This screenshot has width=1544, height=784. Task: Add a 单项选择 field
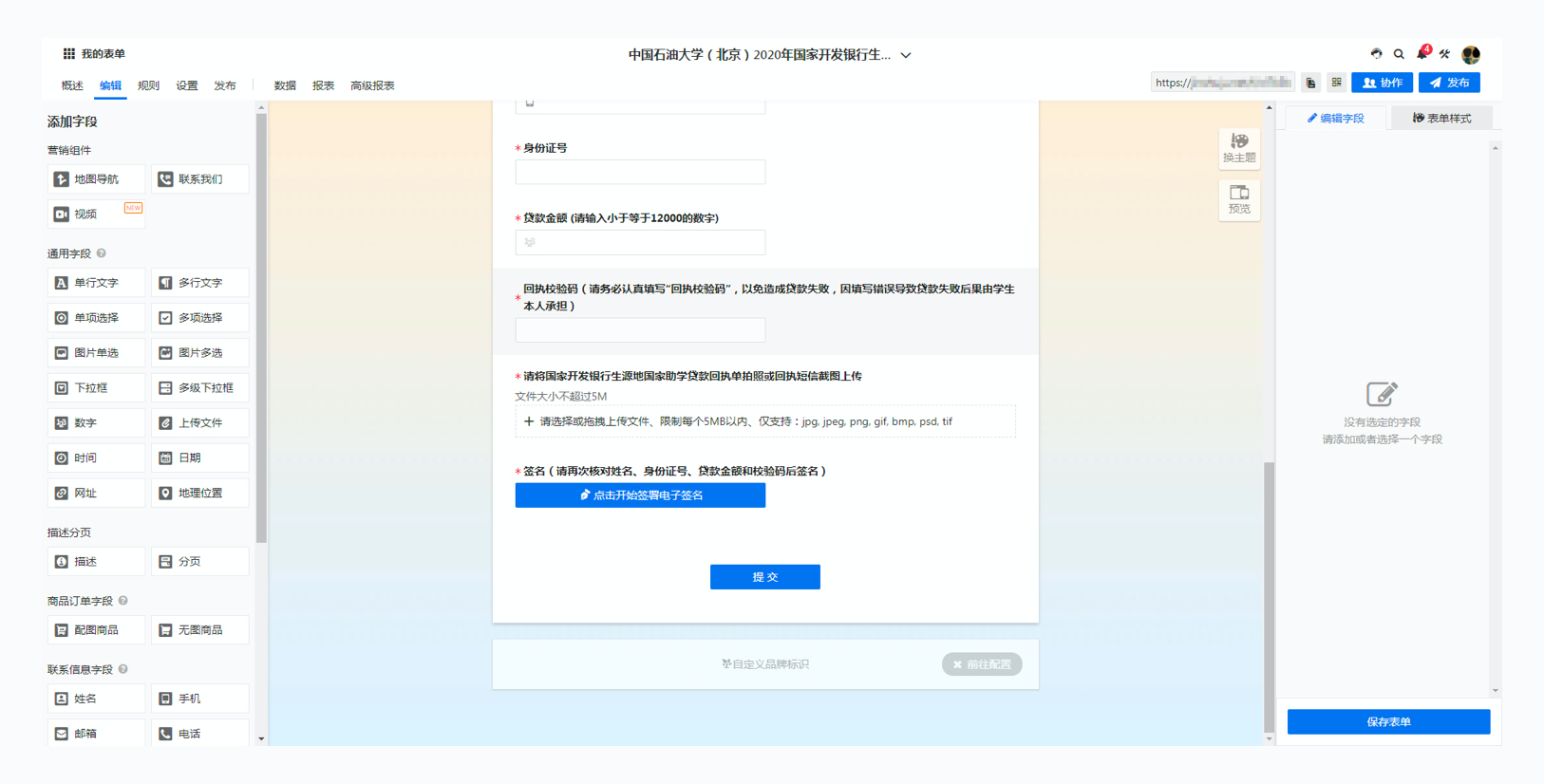[96, 318]
